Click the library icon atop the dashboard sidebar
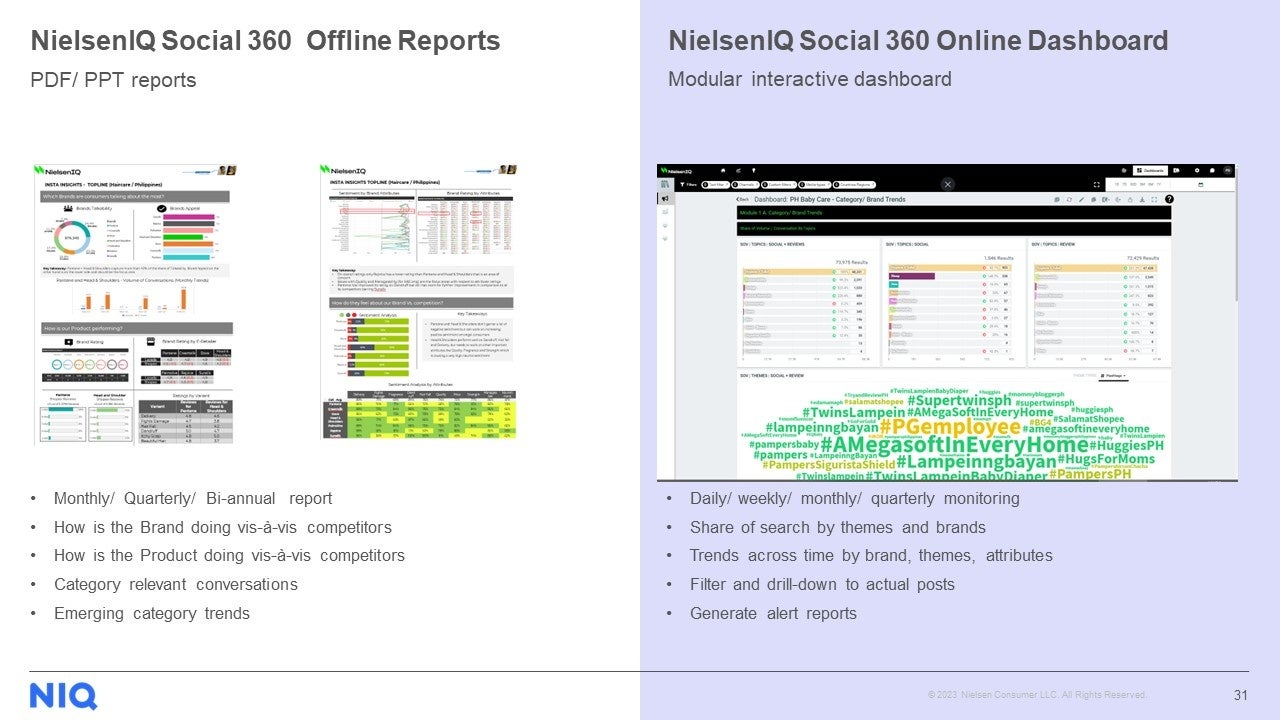The height and width of the screenshot is (720, 1280). 664,185
